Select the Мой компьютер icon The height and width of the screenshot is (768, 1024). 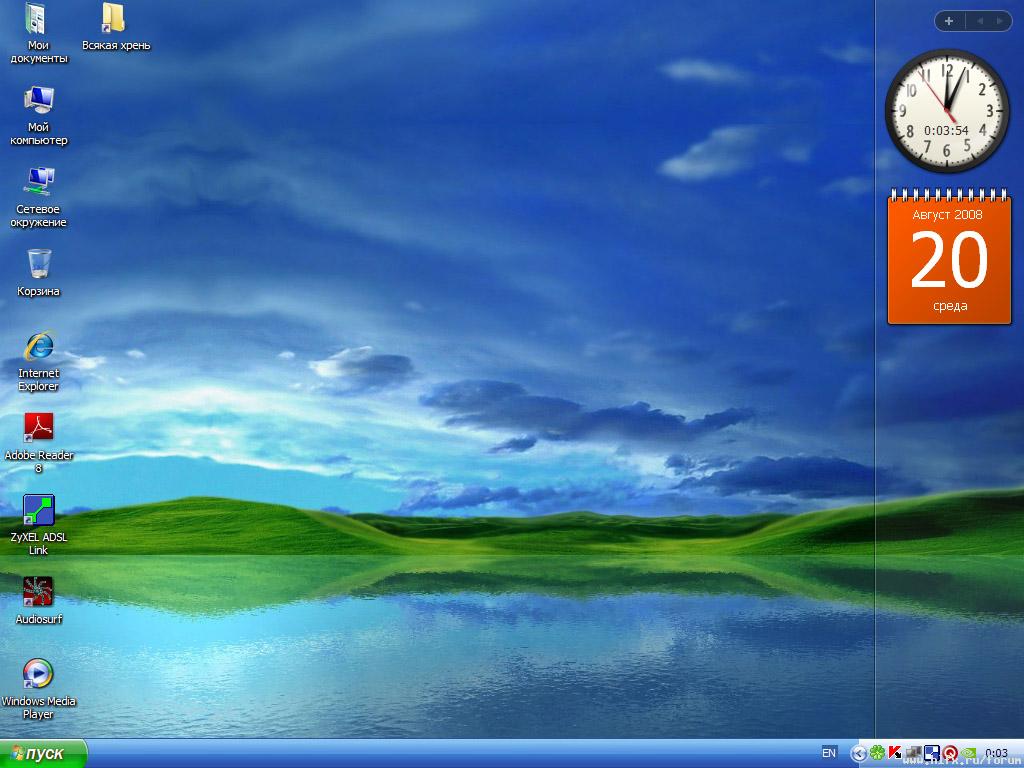click(x=39, y=115)
